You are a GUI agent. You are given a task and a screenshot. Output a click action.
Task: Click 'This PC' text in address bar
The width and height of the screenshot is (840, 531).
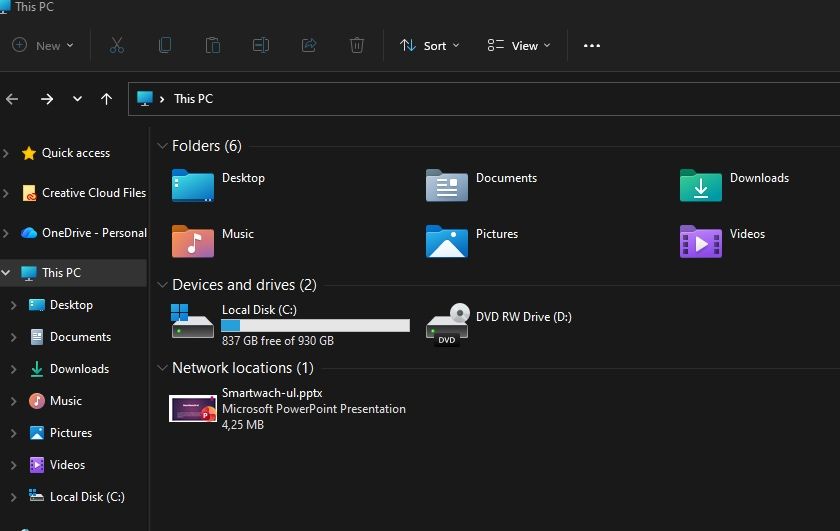coord(193,99)
